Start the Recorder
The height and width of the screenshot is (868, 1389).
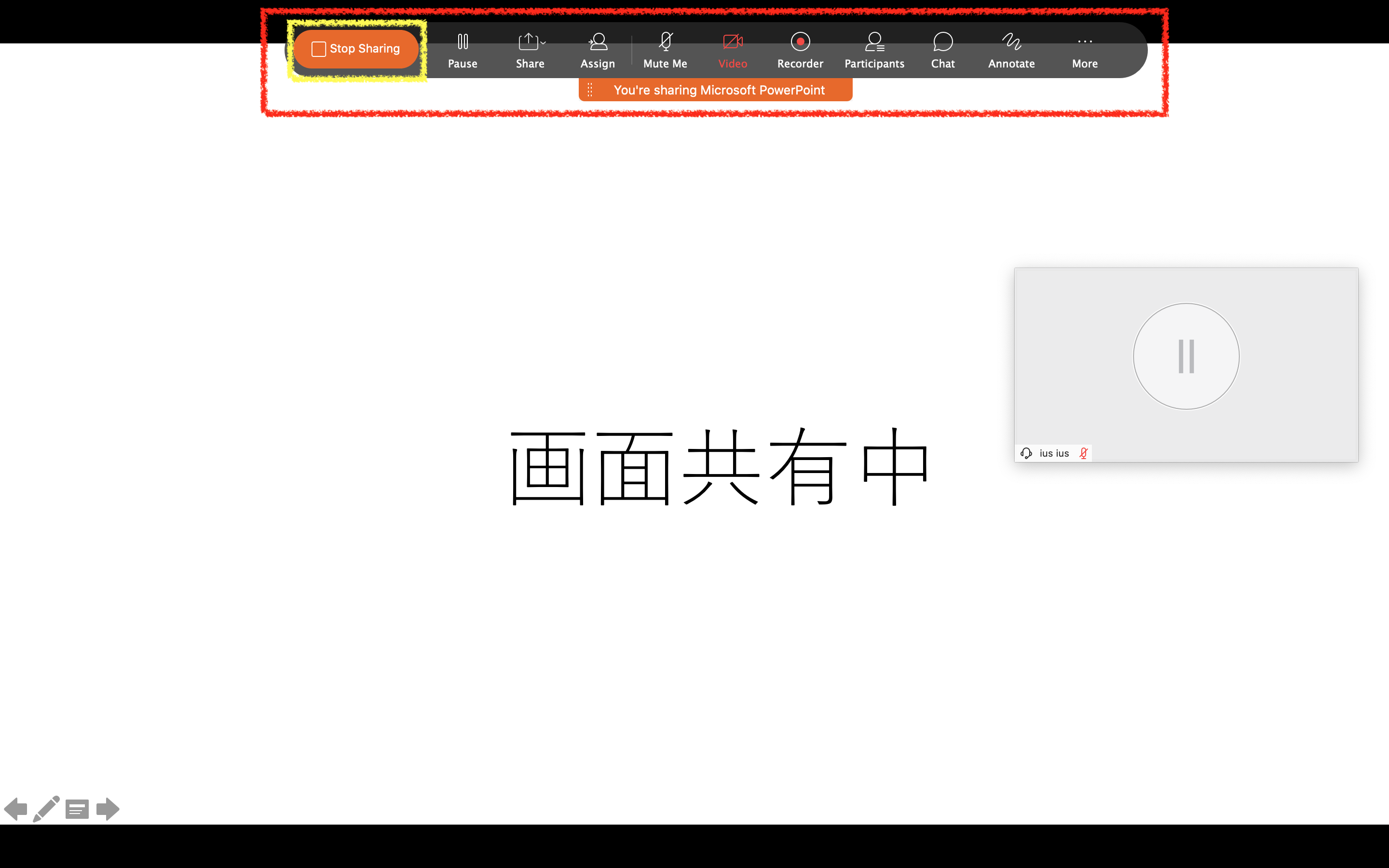(x=800, y=51)
